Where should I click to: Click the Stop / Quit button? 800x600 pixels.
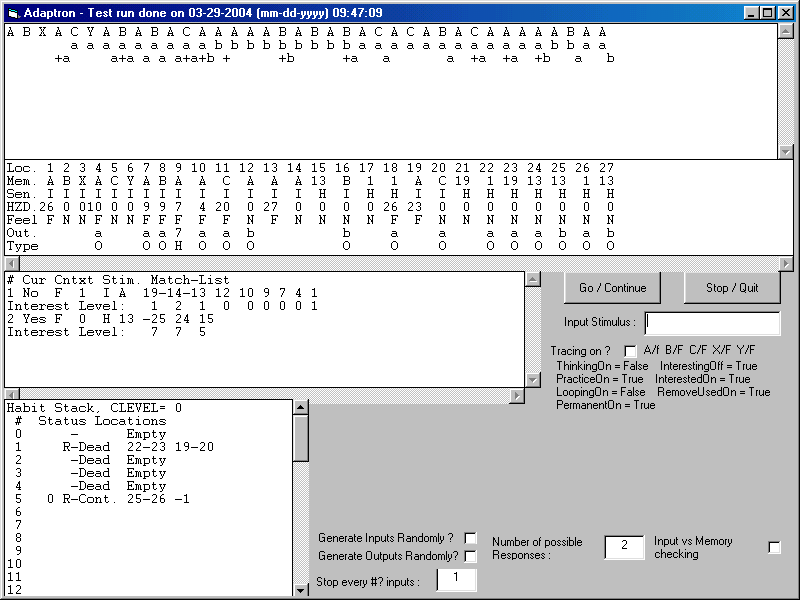(732, 288)
